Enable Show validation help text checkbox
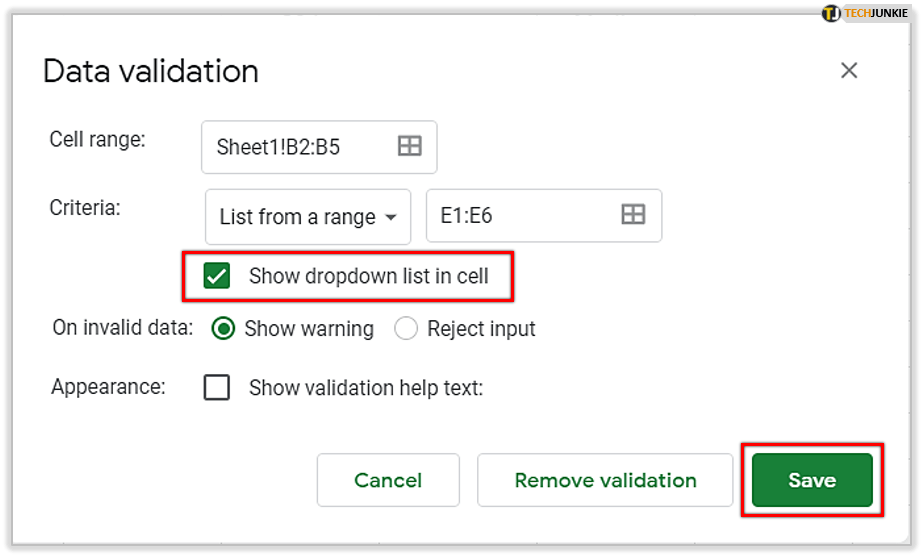This screenshot has width=923, height=557. point(216,387)
